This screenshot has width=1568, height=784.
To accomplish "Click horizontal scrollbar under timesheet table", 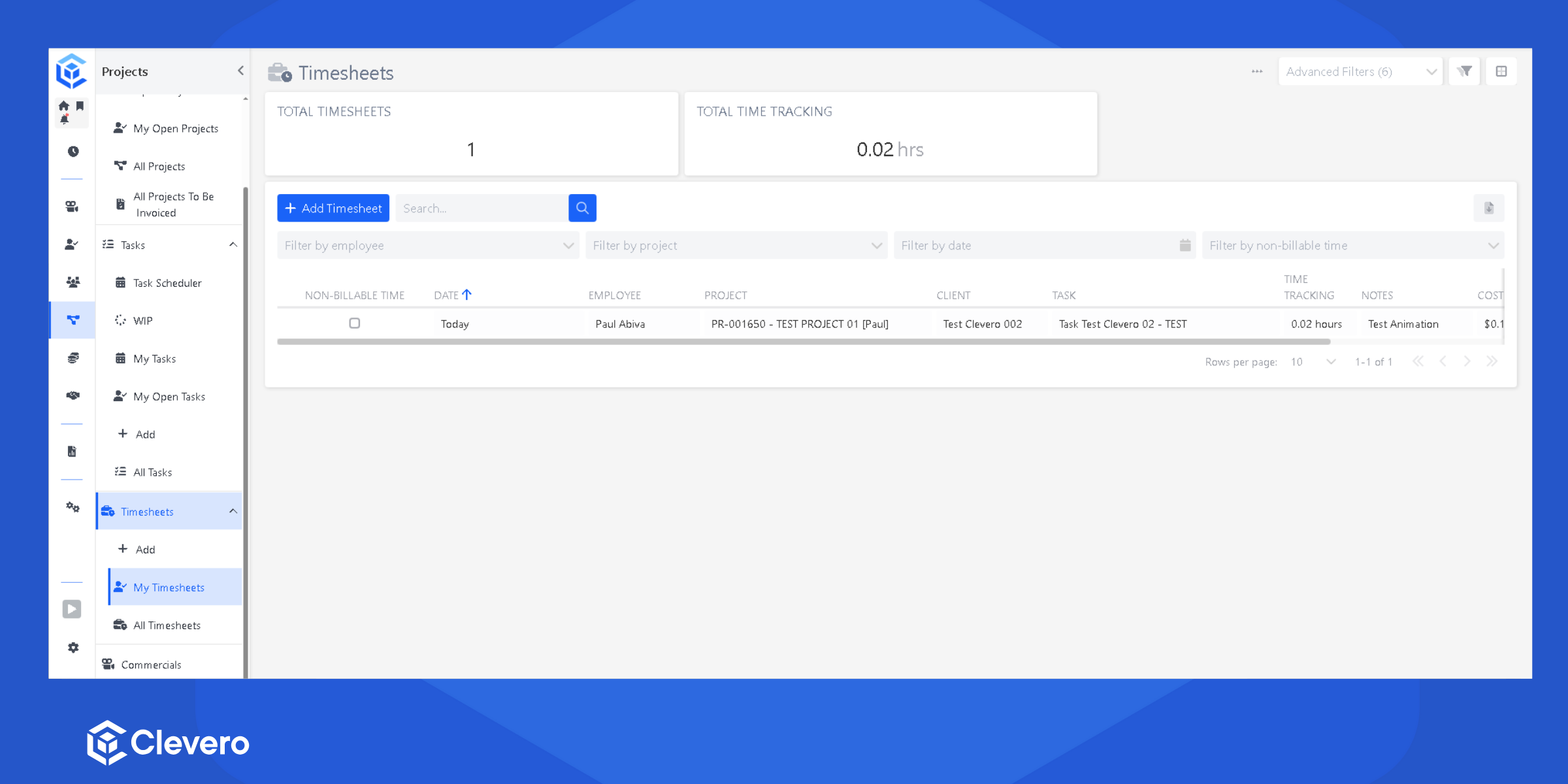I will click(x=804, y=342).
